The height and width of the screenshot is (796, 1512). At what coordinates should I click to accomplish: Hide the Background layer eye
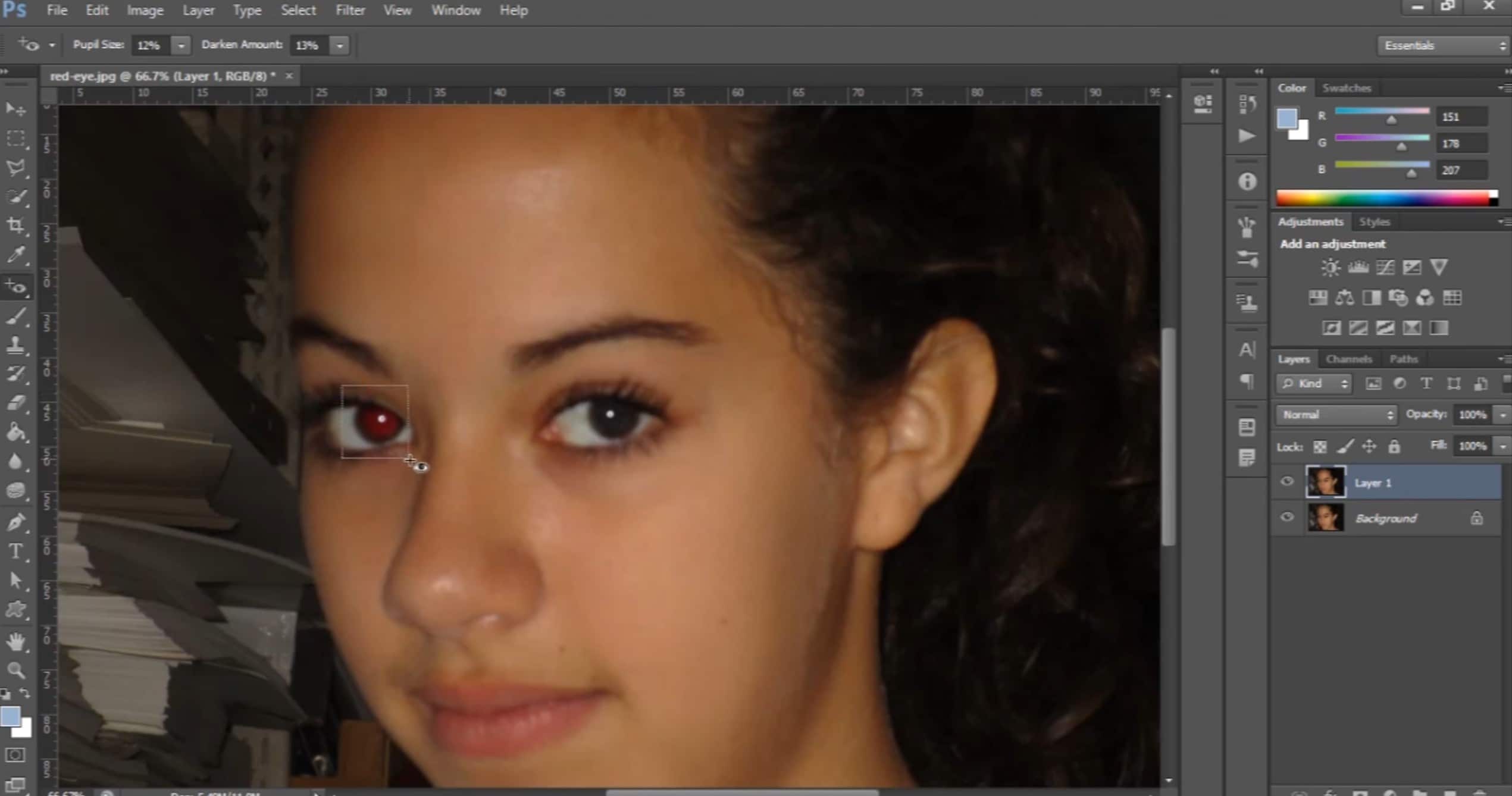tap(1287, 518)
